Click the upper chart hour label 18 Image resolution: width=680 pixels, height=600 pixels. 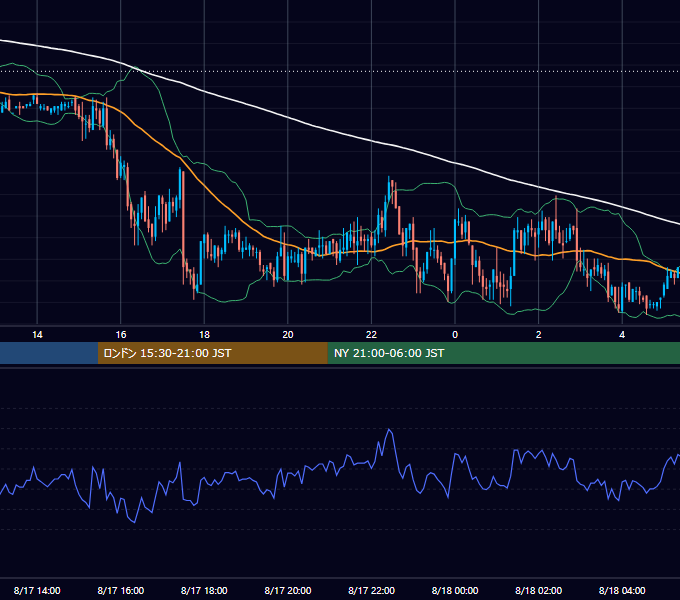[x=204, y=335]
